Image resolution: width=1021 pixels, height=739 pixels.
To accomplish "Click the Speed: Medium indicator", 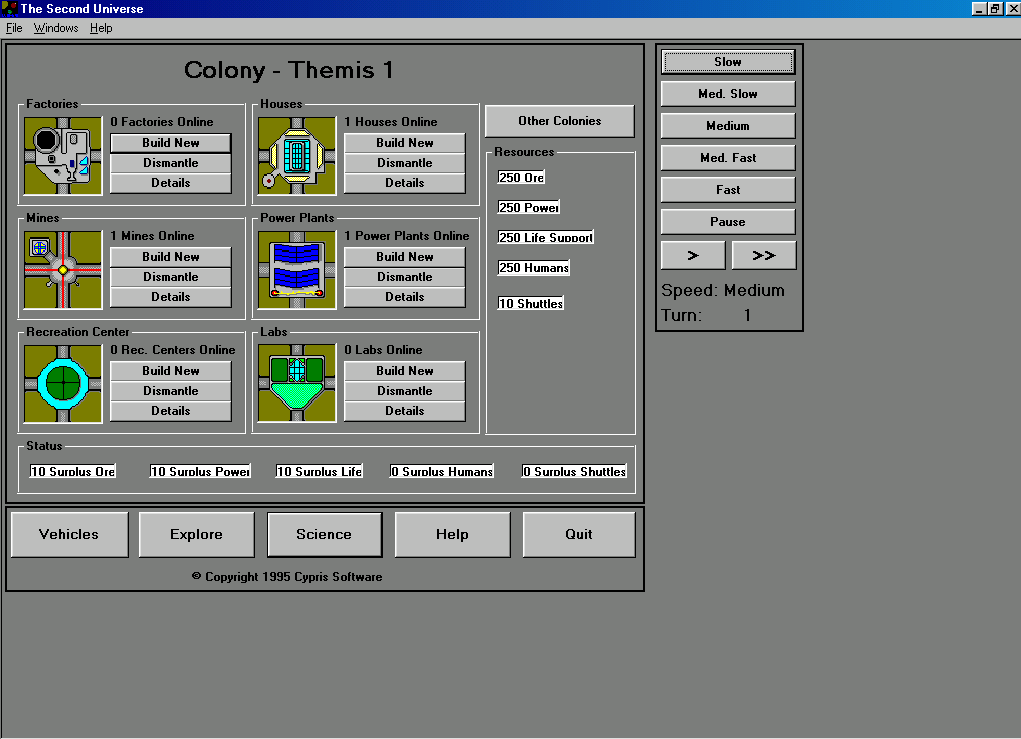I will click(723, 290).
